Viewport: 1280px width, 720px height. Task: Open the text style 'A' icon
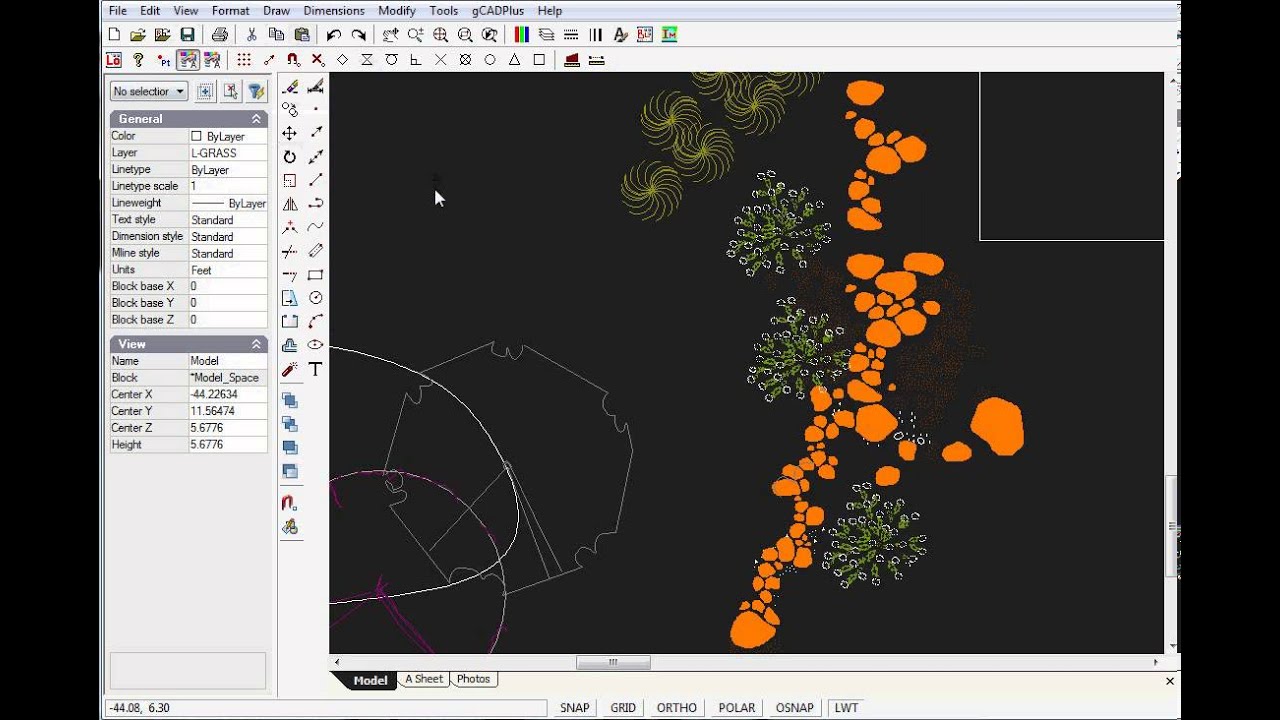click(x=620, y=35)
